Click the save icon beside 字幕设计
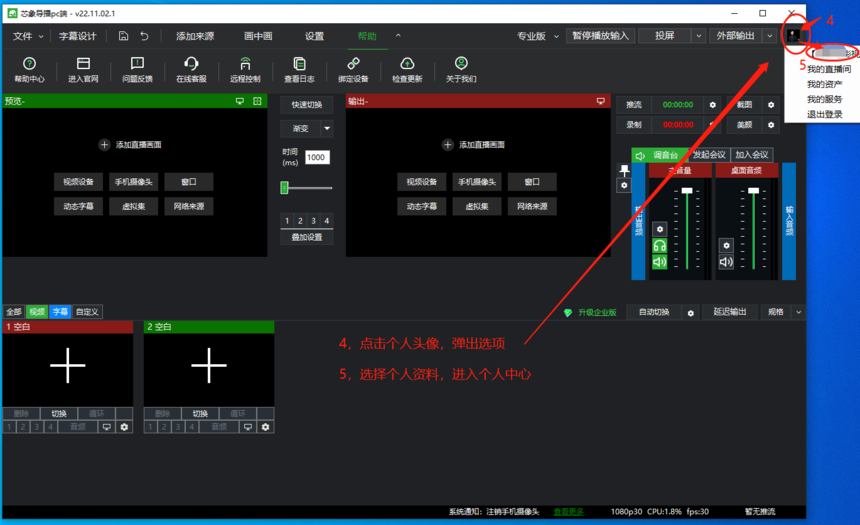The image size is (860, 525). [x=123, y=36]
